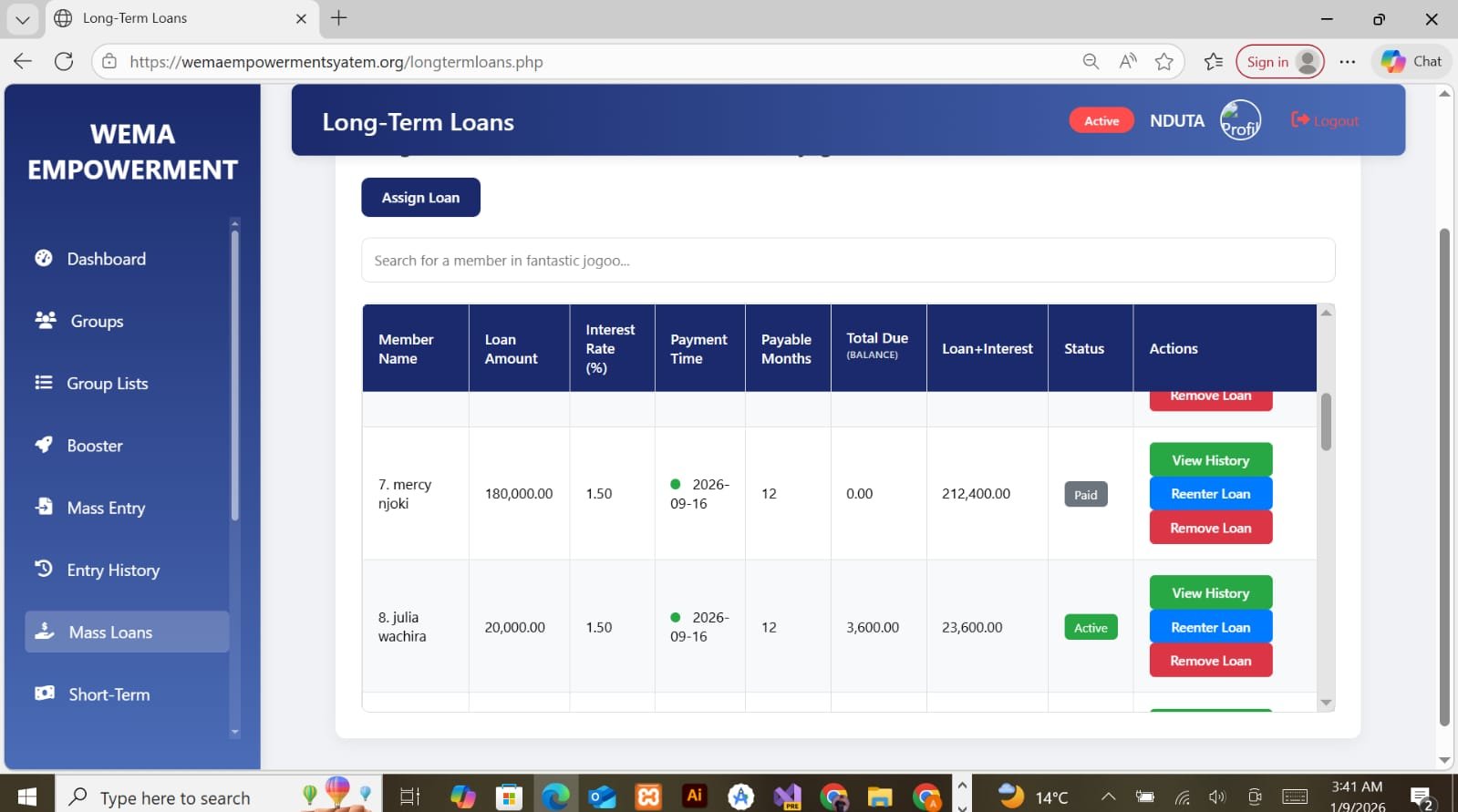Image resolution: width=1458 pixels, height=812 pixels.
Task: Open Adobe Illustrator from taskbar
Action: coord(695,796)
